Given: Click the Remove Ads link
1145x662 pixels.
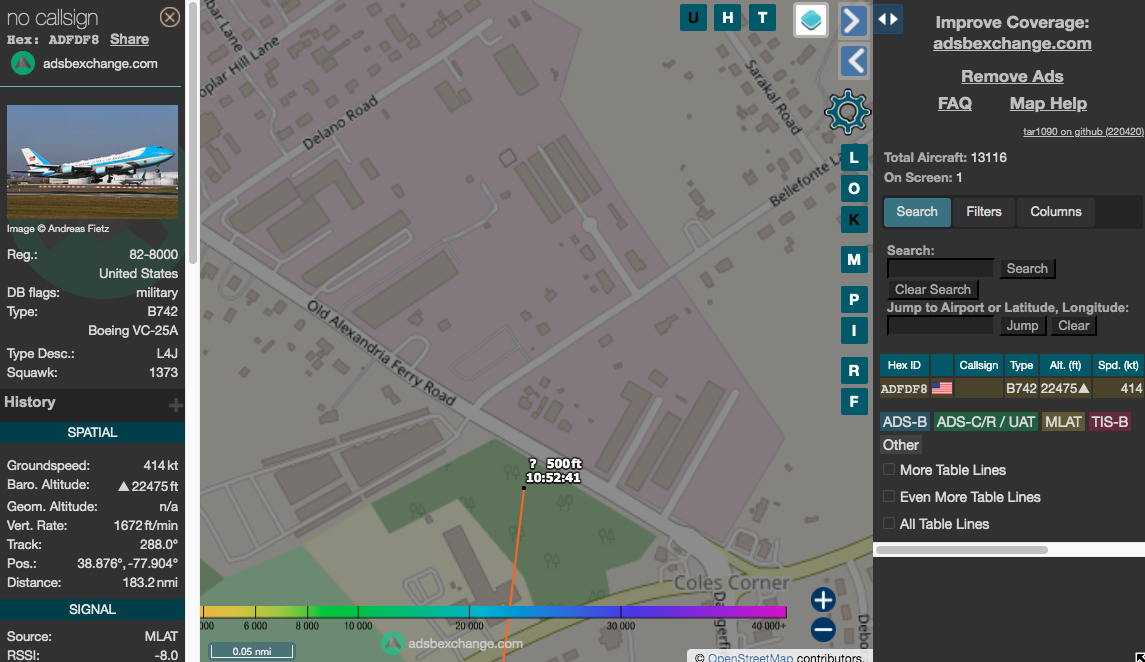Looking at the screenshot, I should pyautogui.click(x=1012, y=77).
